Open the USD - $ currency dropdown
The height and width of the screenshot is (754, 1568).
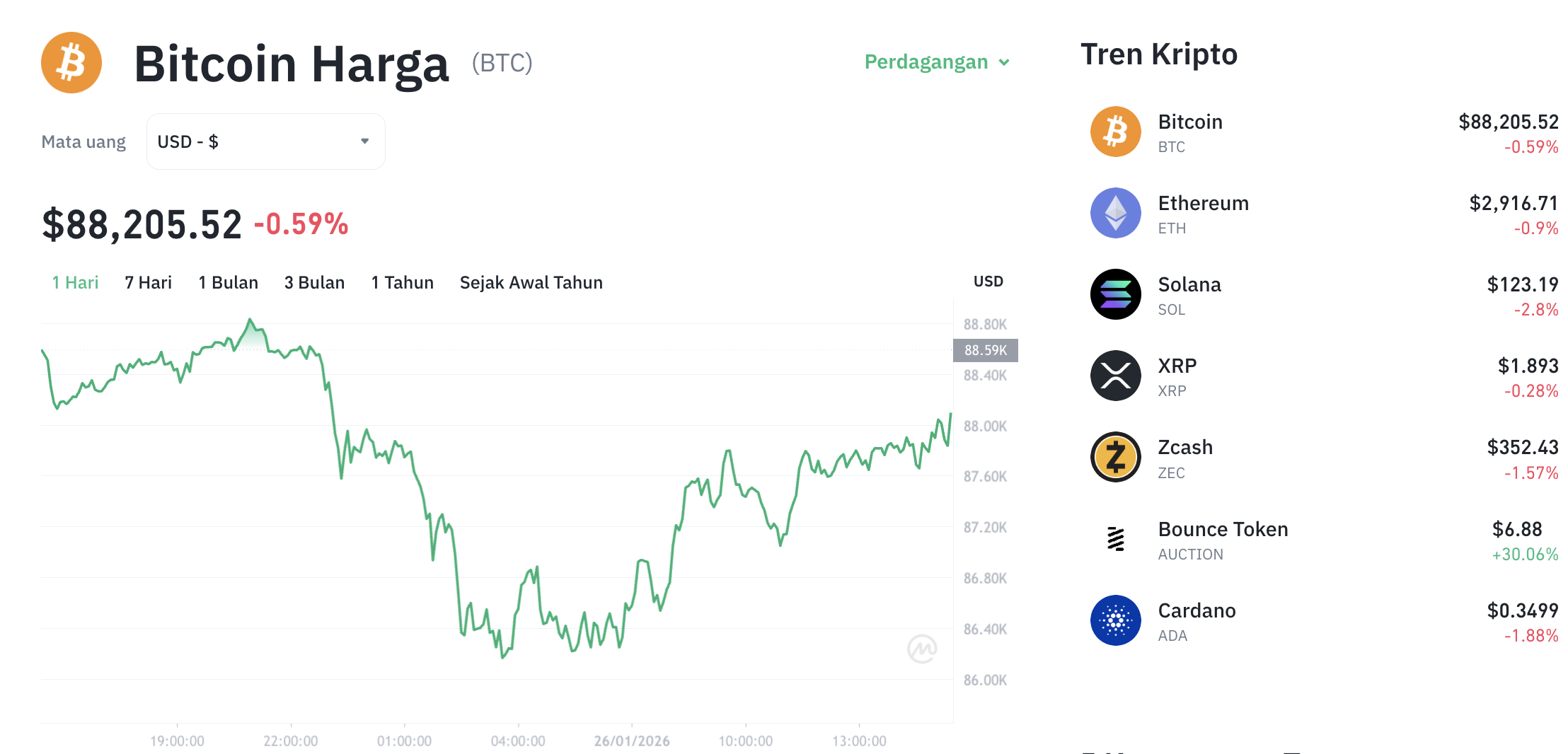(265, 141)
